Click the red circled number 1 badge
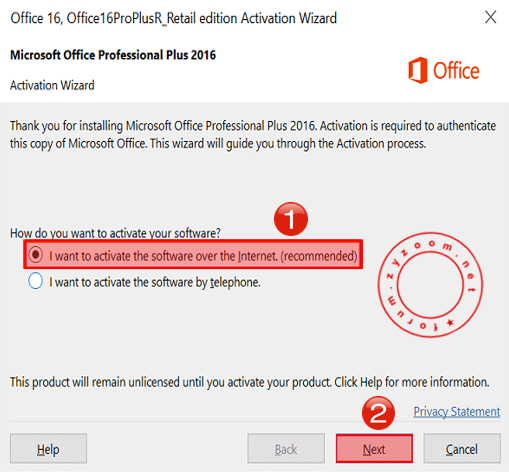 click(291, 219)
